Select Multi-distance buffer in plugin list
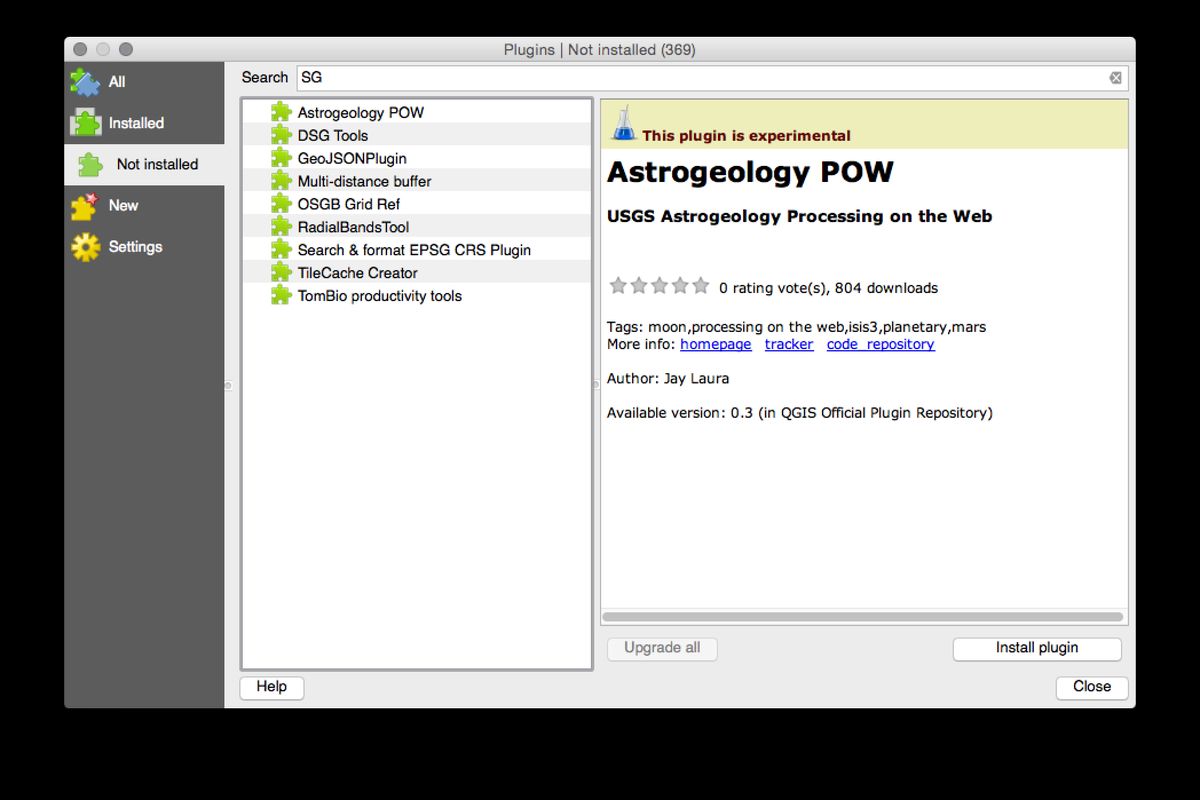 point(364,181)
